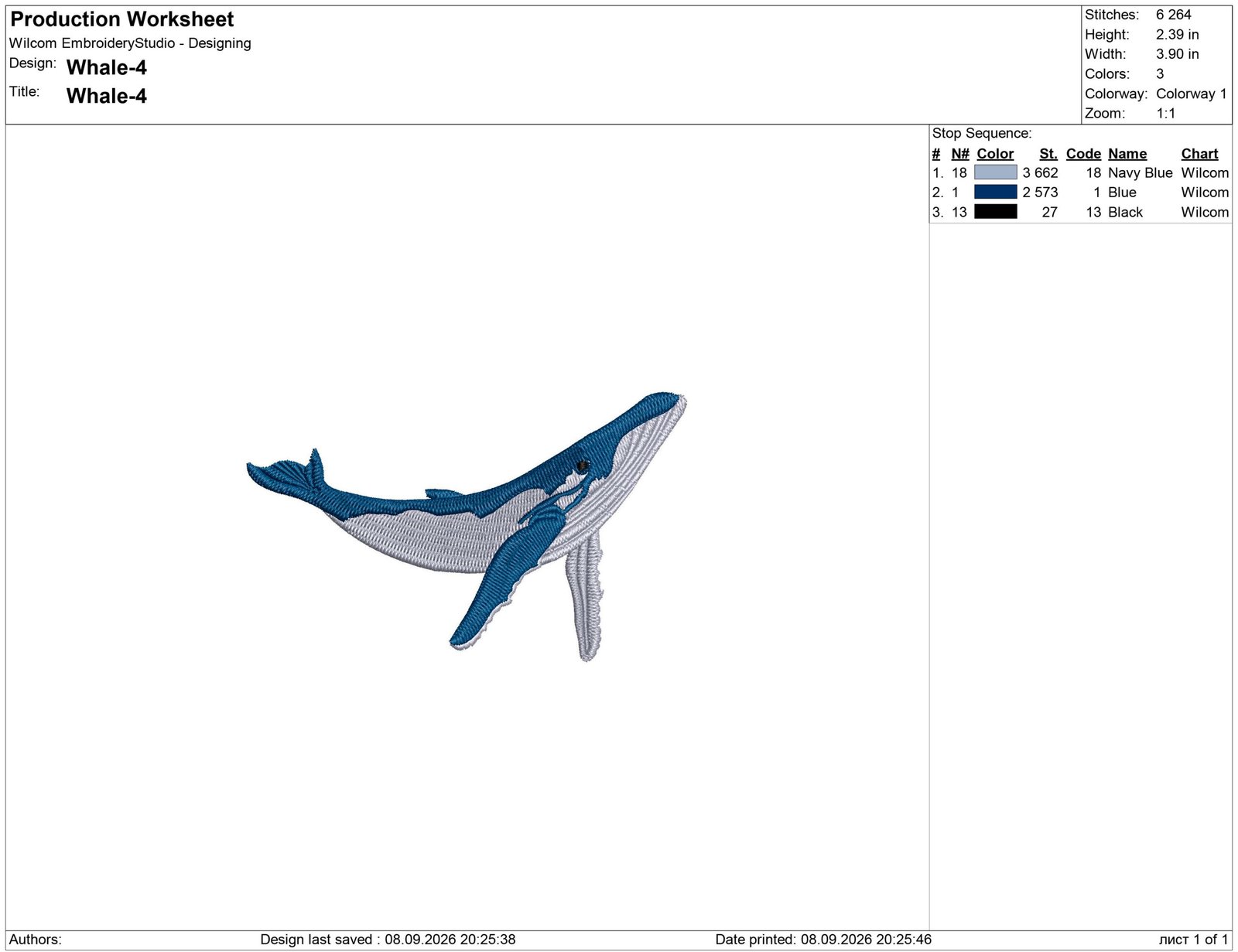Click the page indicator 'лист 1 of 1'
The height and width of the screenshot is (952, 1238).
(x=1193, y=940)
